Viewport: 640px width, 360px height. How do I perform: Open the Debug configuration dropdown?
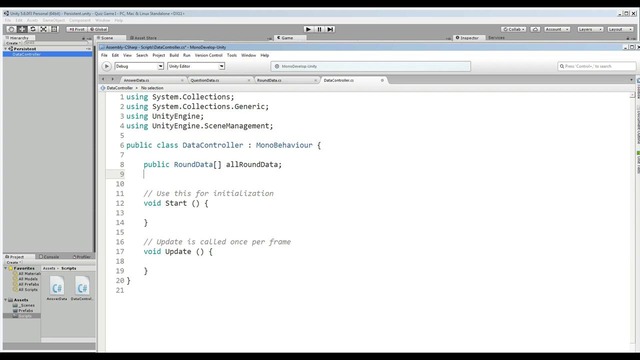tap(139, 66)
